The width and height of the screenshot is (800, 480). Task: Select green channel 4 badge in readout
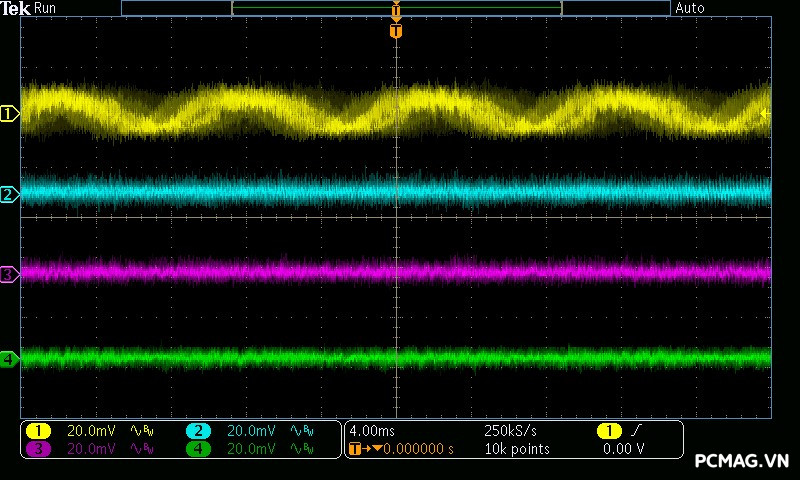tap(198, 449)
